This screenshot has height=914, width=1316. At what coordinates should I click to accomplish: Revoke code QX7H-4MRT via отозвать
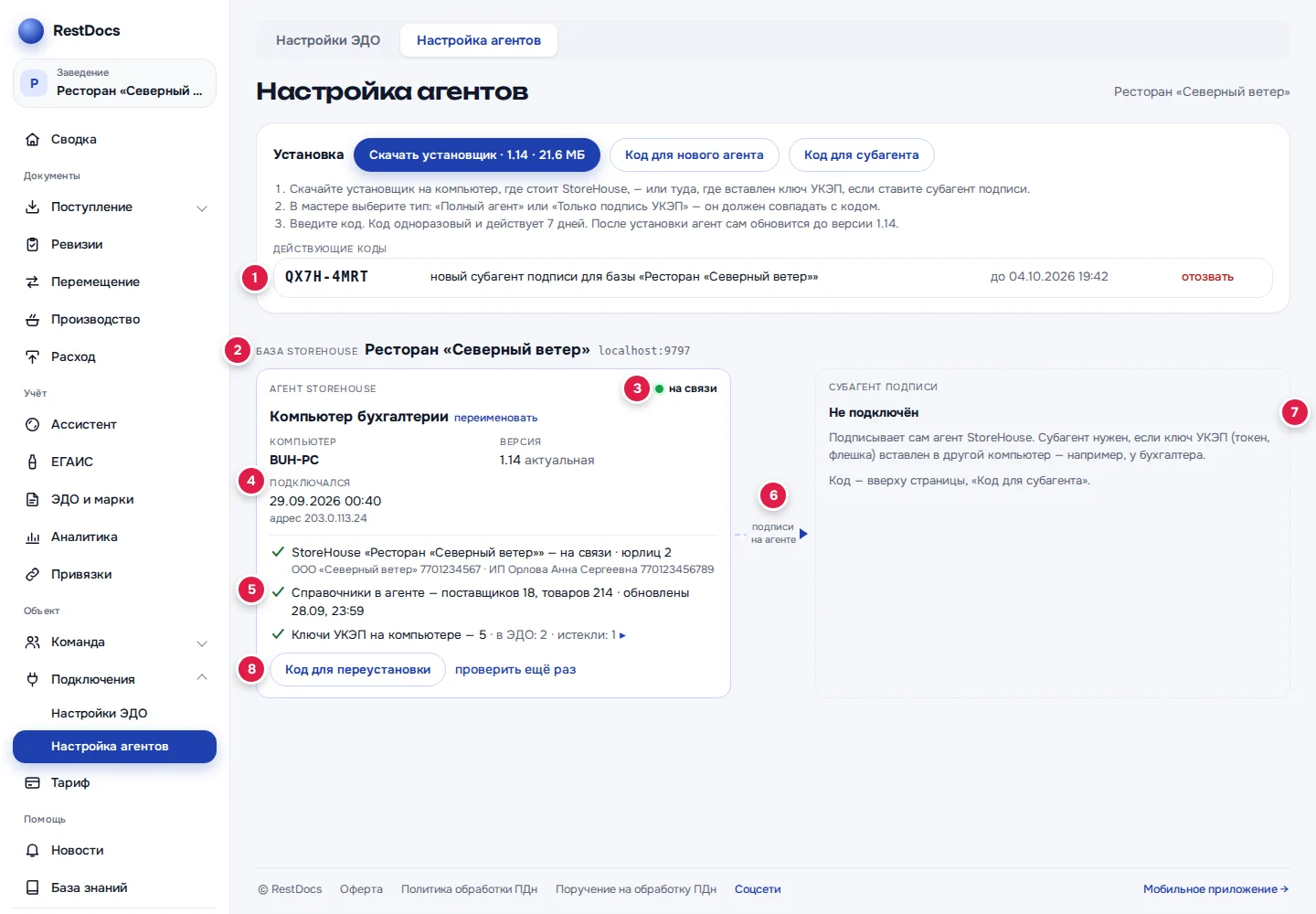click(1207, 277)
